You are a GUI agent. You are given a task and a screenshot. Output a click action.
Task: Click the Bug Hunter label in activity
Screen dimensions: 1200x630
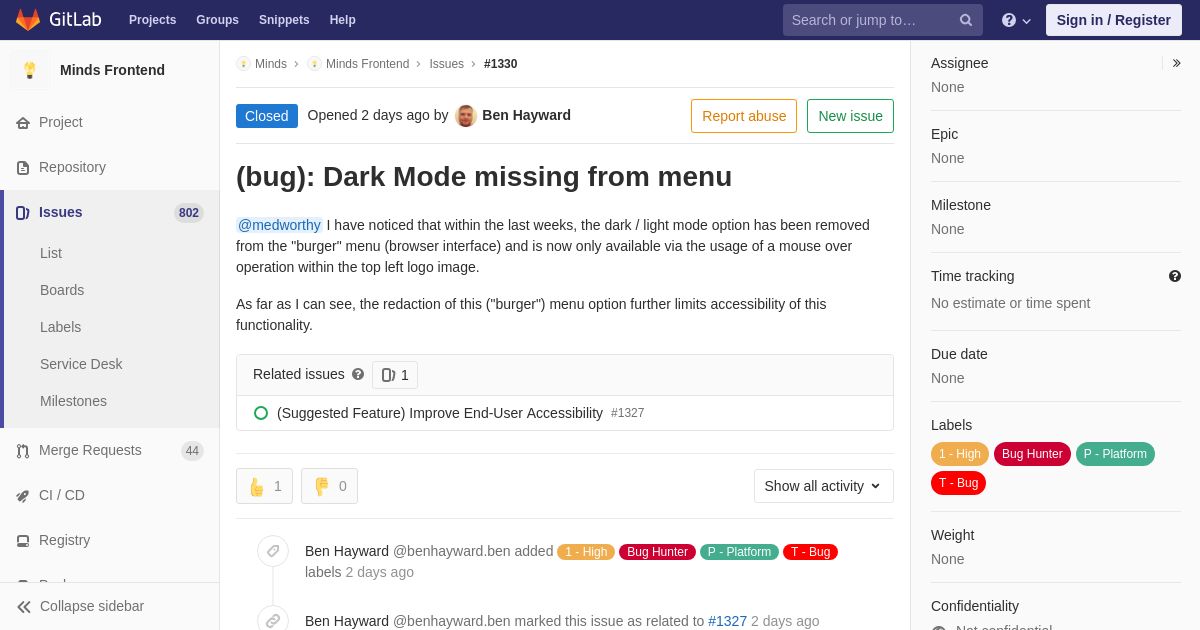pyautogui.click(x=657, y=552)
